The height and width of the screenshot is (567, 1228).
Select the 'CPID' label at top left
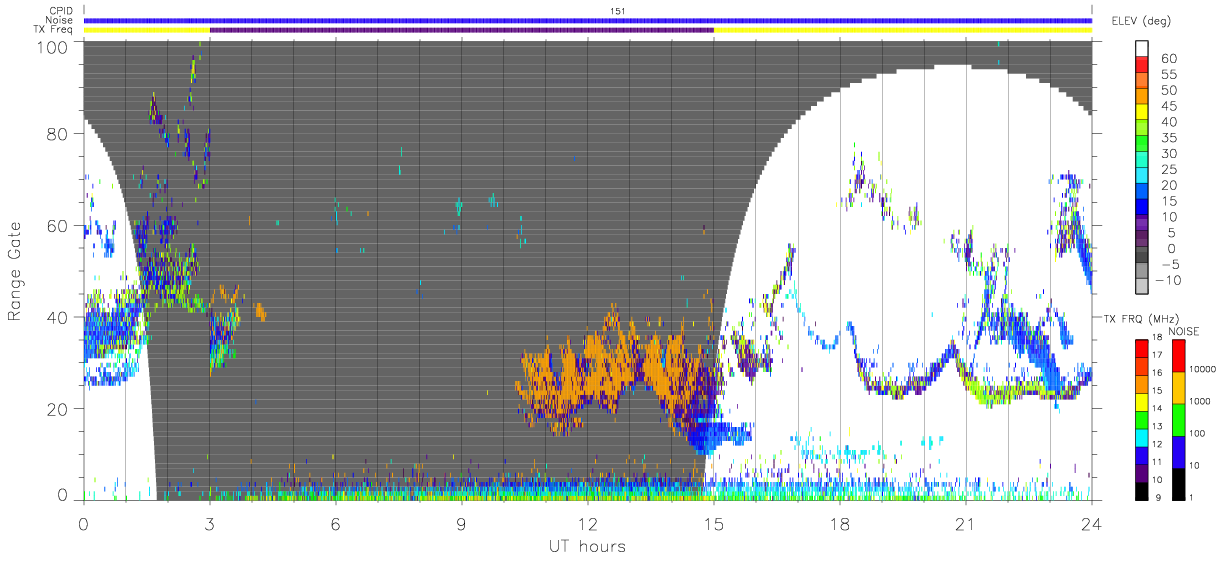tap(62, 11)
